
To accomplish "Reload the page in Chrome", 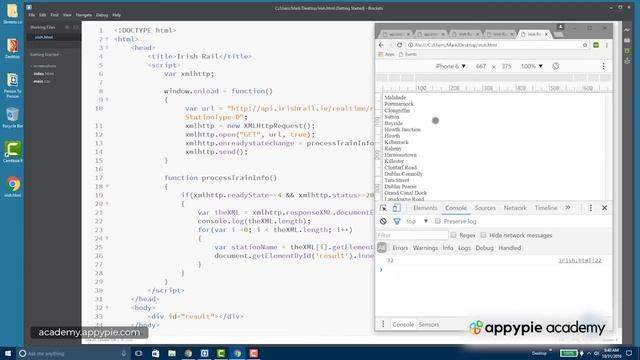I will tap(400, 45).
